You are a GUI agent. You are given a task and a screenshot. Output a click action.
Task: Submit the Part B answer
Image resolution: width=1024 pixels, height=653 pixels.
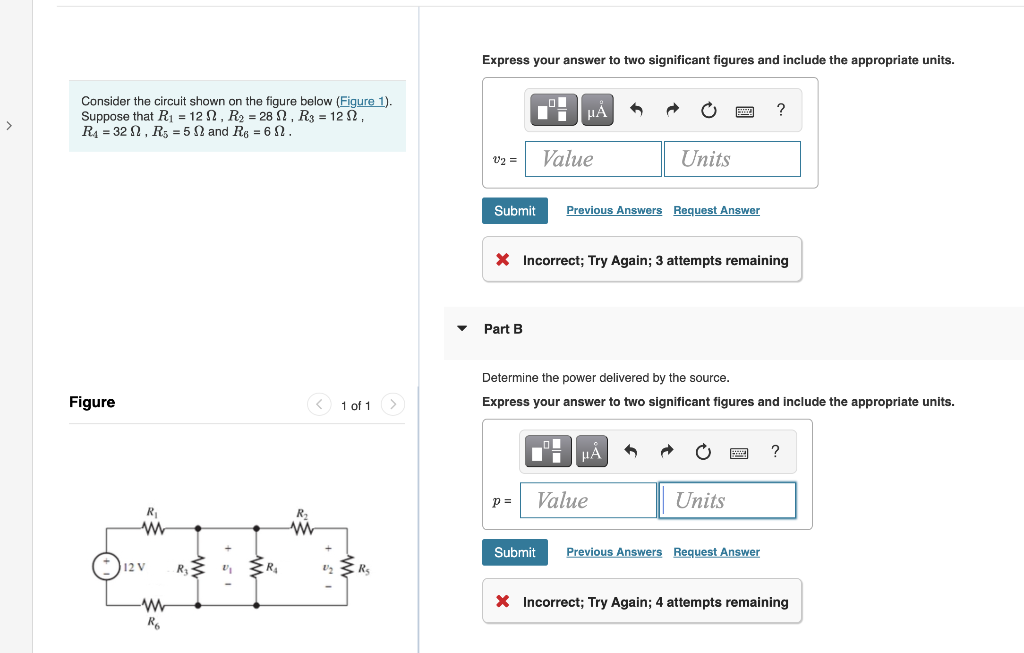(514, 551)
